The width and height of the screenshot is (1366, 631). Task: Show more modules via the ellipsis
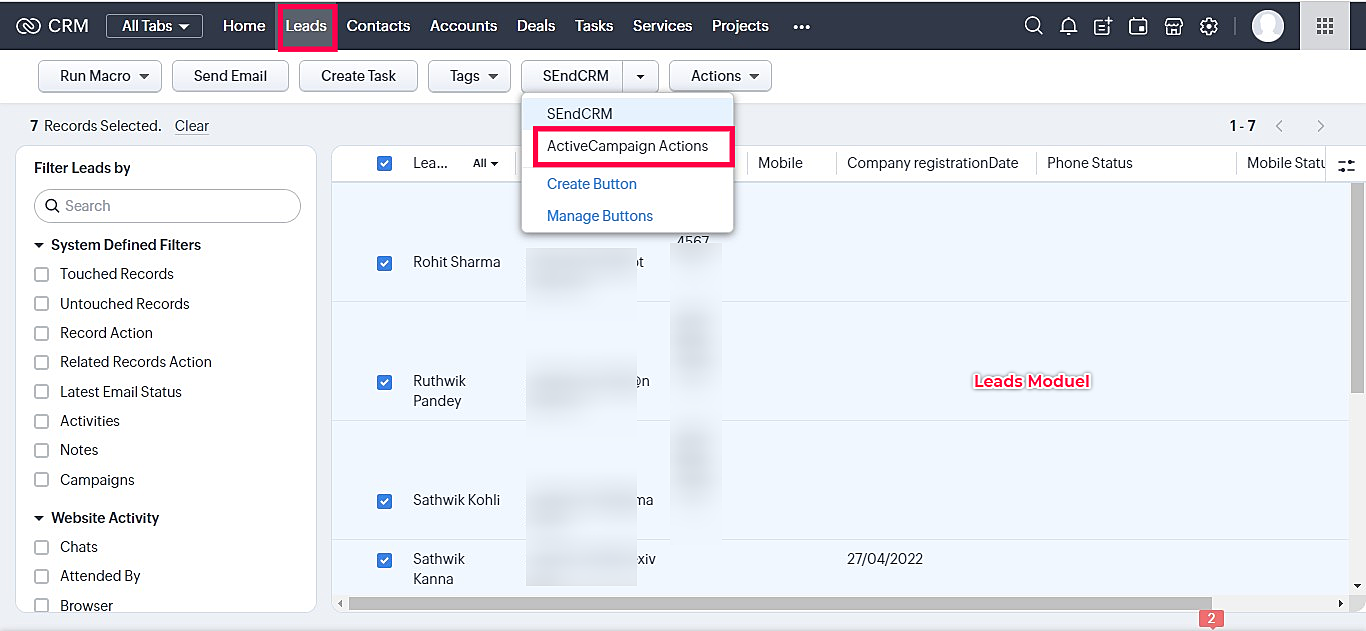(x=801, y=27)
